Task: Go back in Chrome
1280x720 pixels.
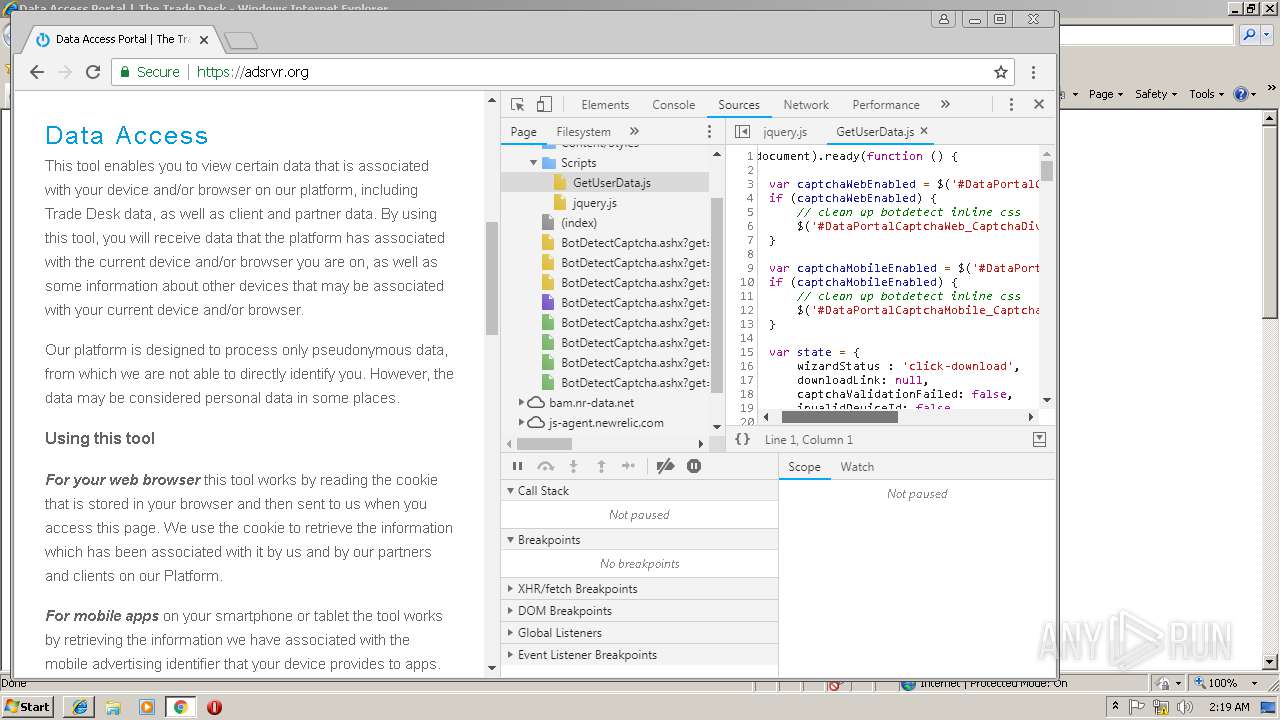Action: pos(37,72)
